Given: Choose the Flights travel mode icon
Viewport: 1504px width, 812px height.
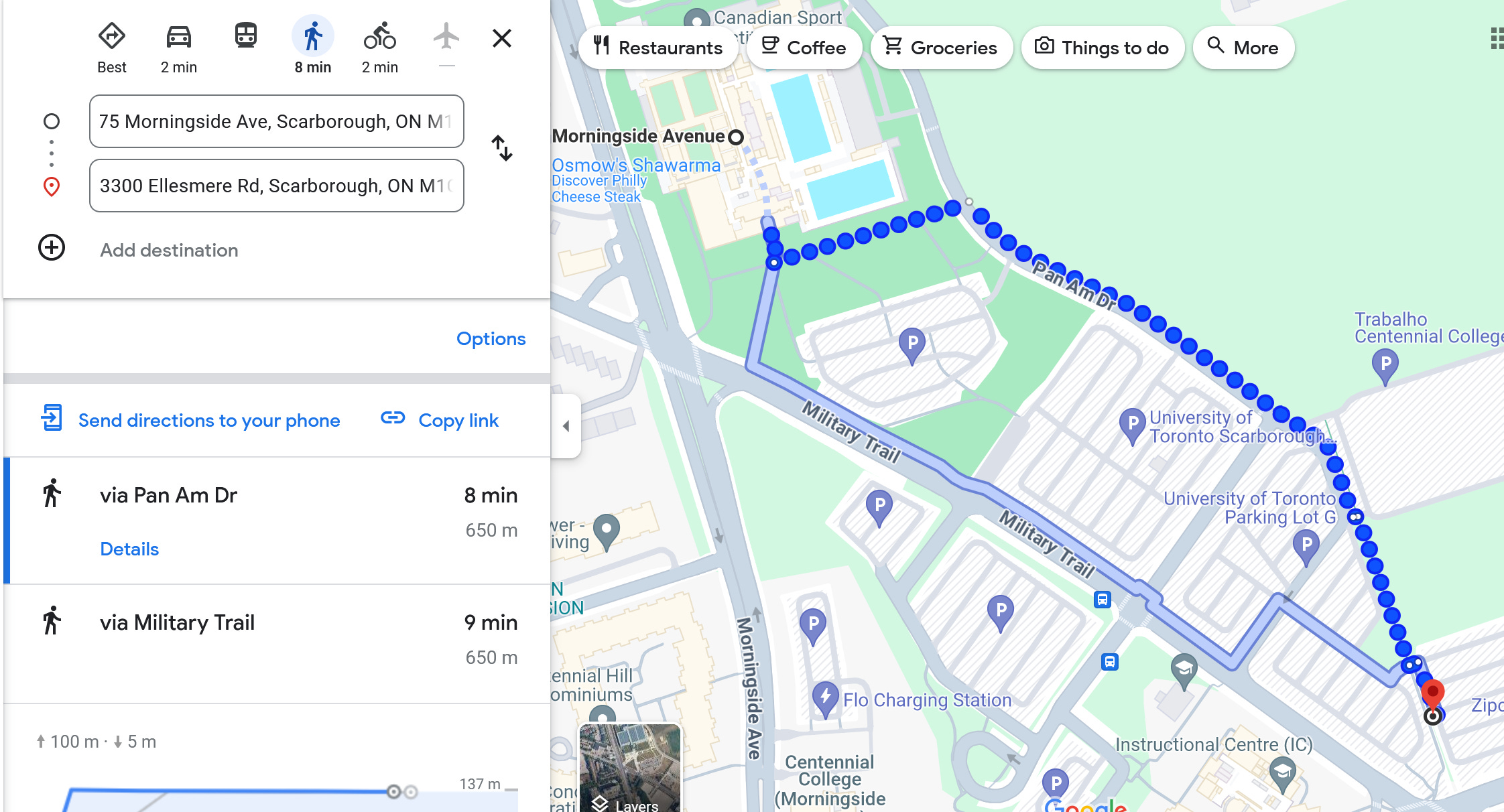Looking at the screenshot, I should click(446, 36).
